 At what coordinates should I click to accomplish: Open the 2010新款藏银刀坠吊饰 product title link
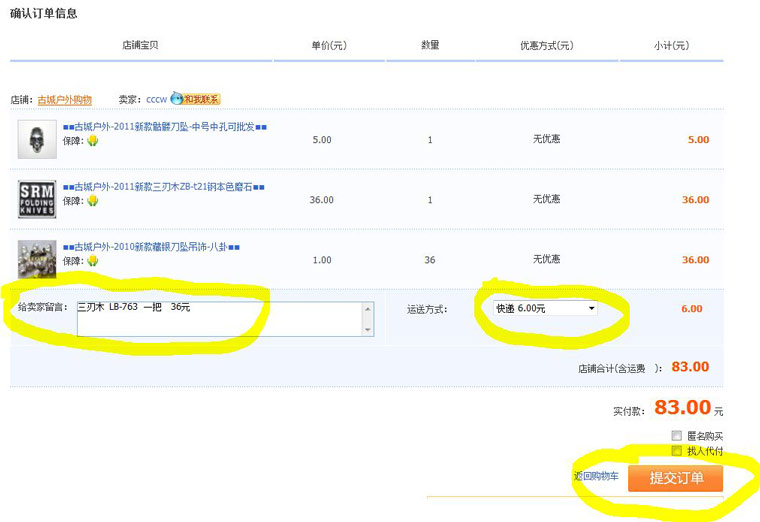(151, 247)
